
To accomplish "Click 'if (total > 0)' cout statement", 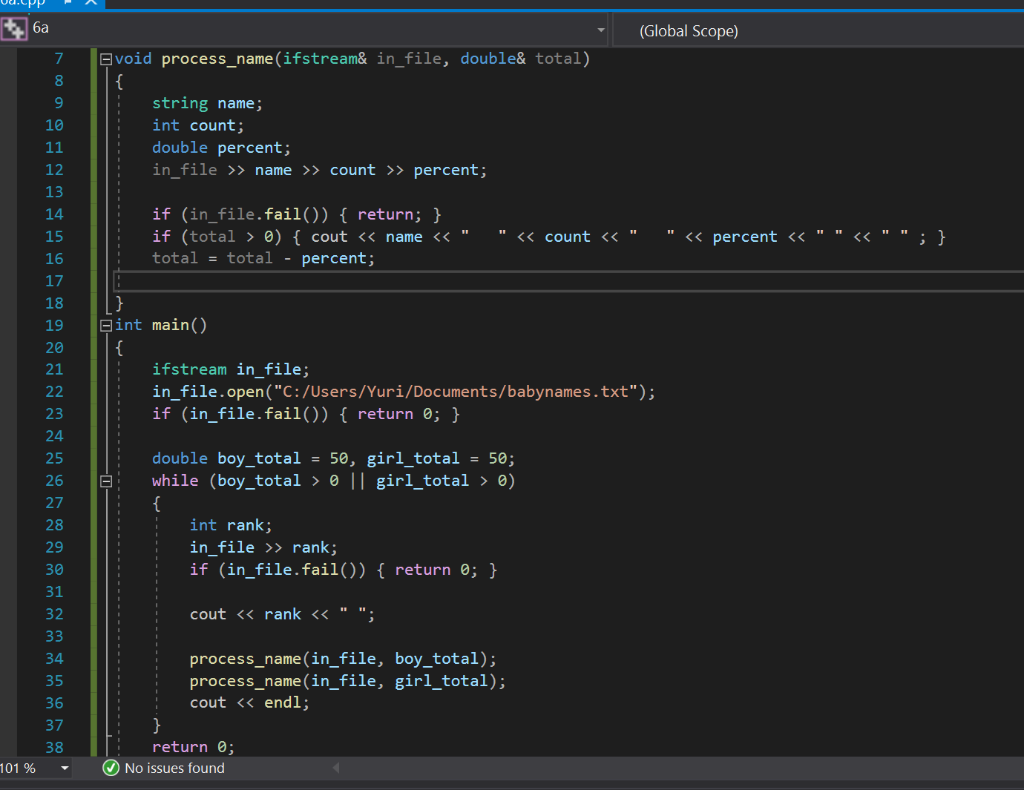I will 549,237.
